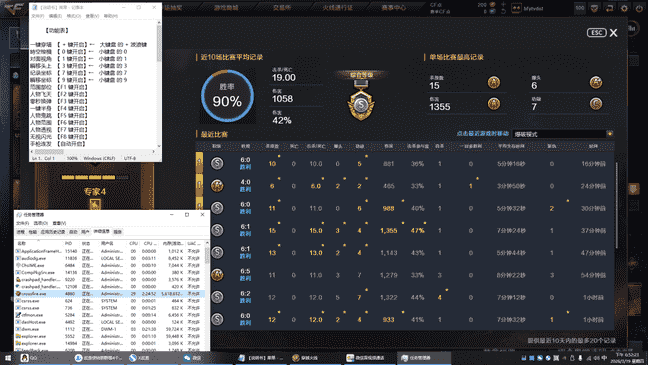Viewport: 648px width, 365px height.
Task: Click the UTF-8 encoding in Notepad status bar
Action: [x=130, y=158]
